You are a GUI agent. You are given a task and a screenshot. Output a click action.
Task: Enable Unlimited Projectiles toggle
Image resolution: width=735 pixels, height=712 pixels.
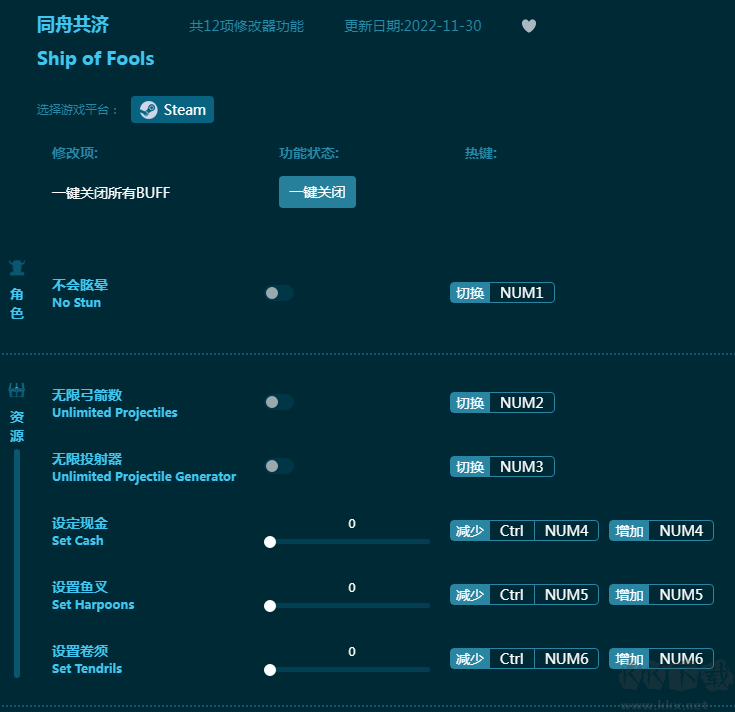(279, 402)
